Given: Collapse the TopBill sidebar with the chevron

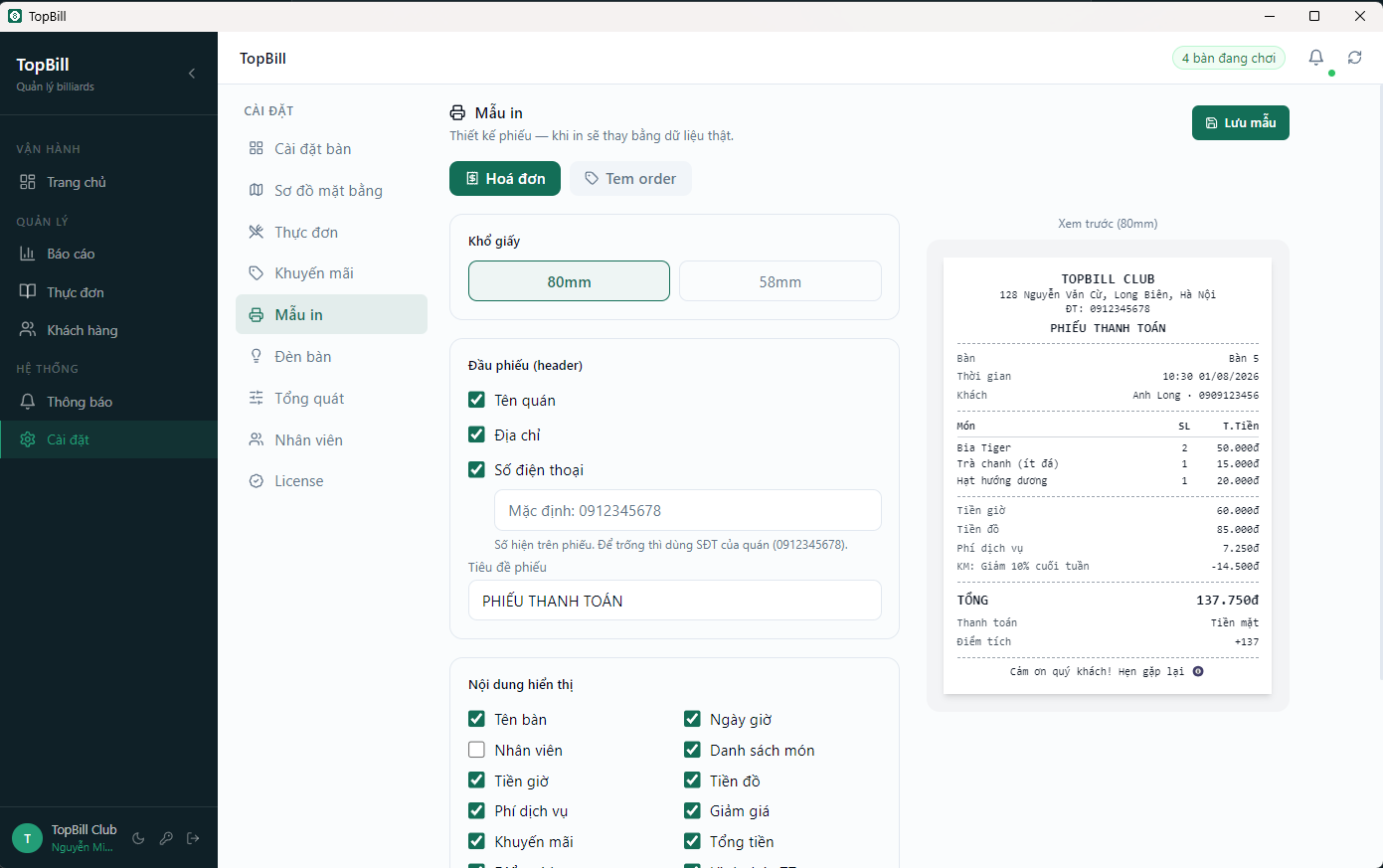Looking at the screenshot, I should pyautogui.click(x=192, y=74).
